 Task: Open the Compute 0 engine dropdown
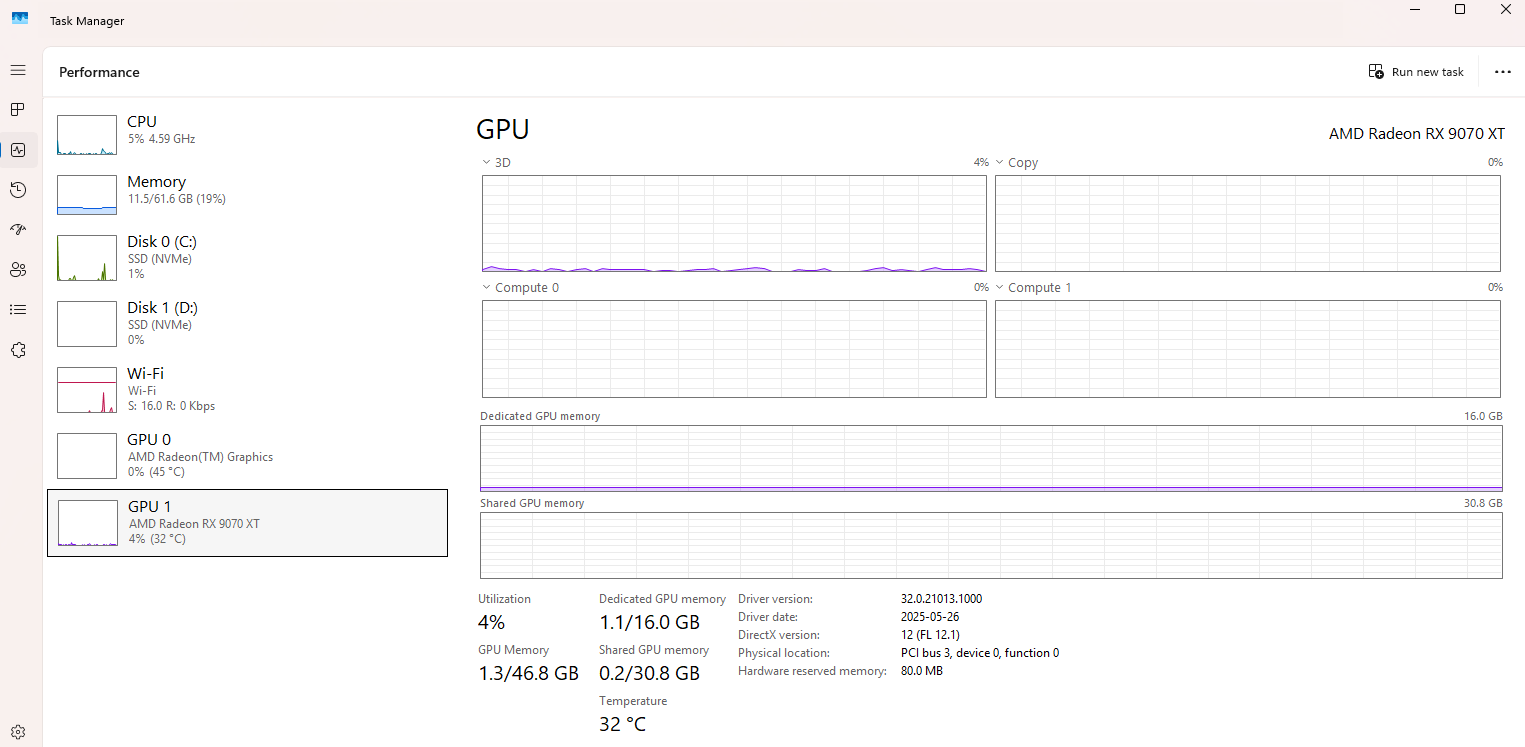point(520,287)
